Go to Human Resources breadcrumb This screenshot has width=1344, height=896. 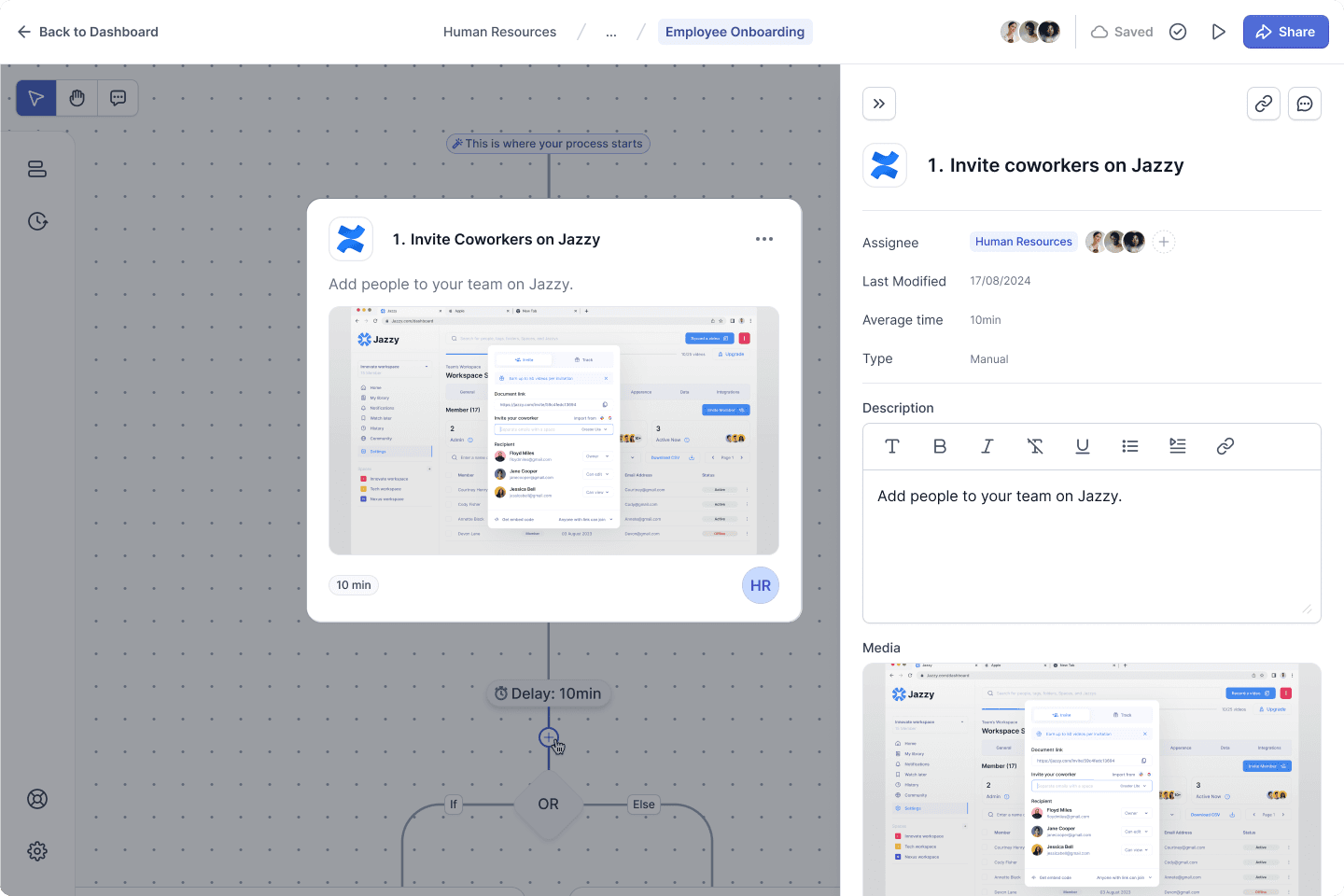(x=499, y=32)
